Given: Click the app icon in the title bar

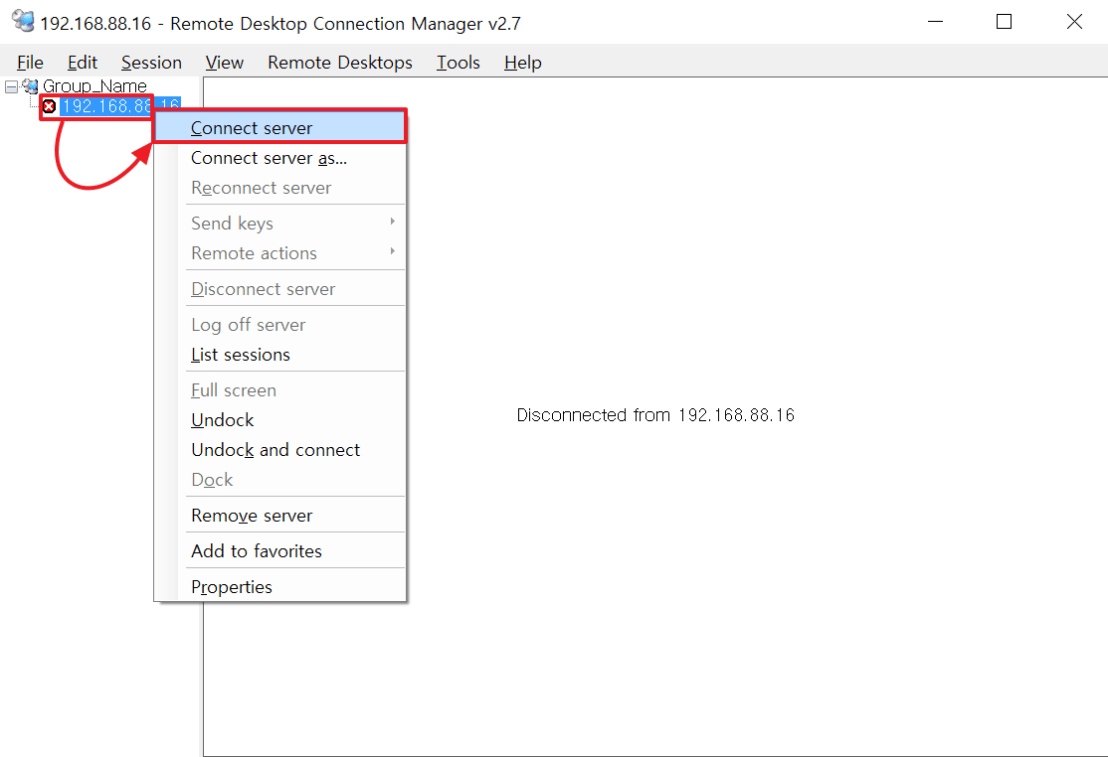Looking at the screenshot, I should click(x=22, y=21).
